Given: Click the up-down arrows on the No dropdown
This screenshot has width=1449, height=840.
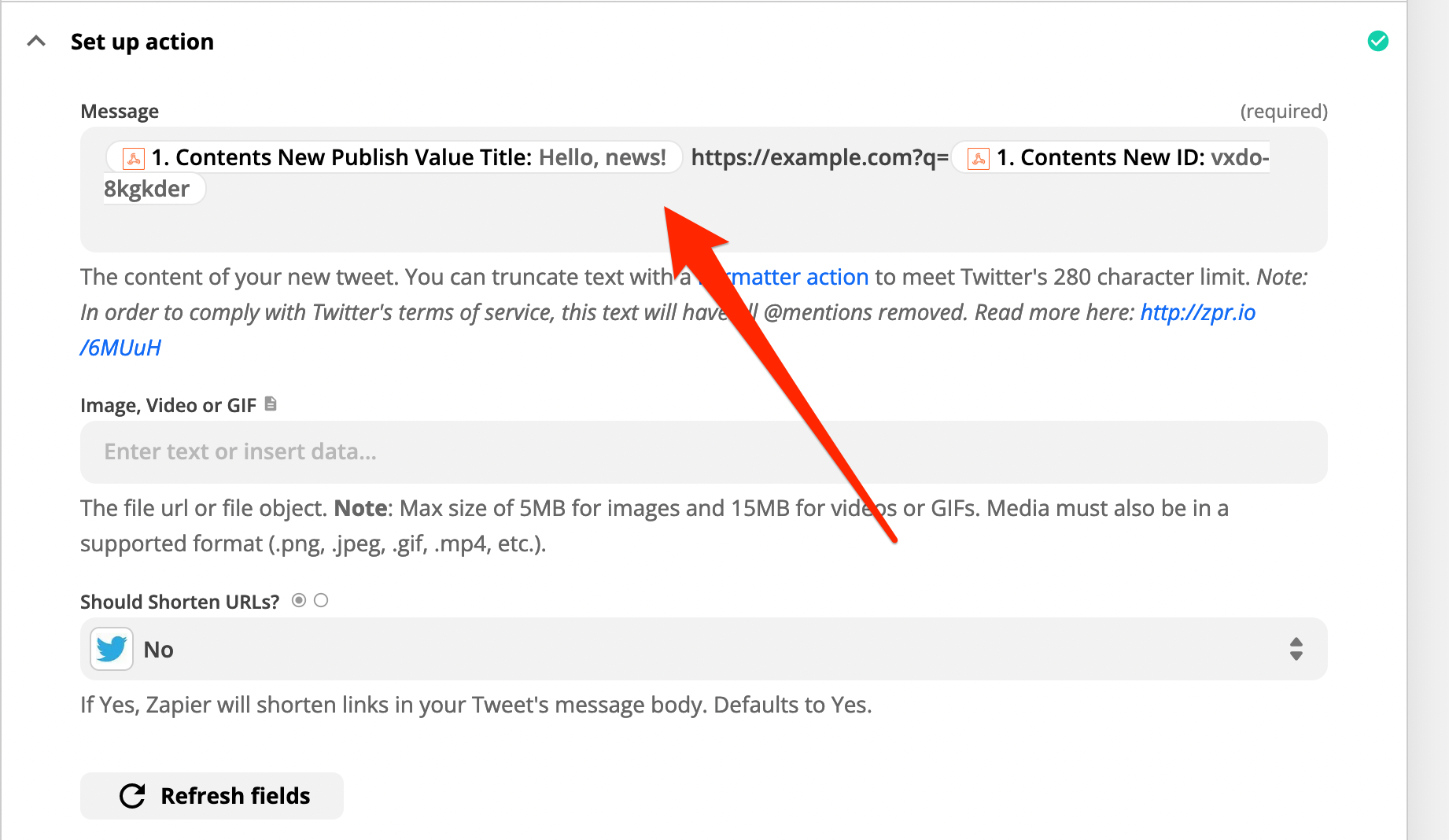Looking at the screenshot, I should click(1296, 649).
